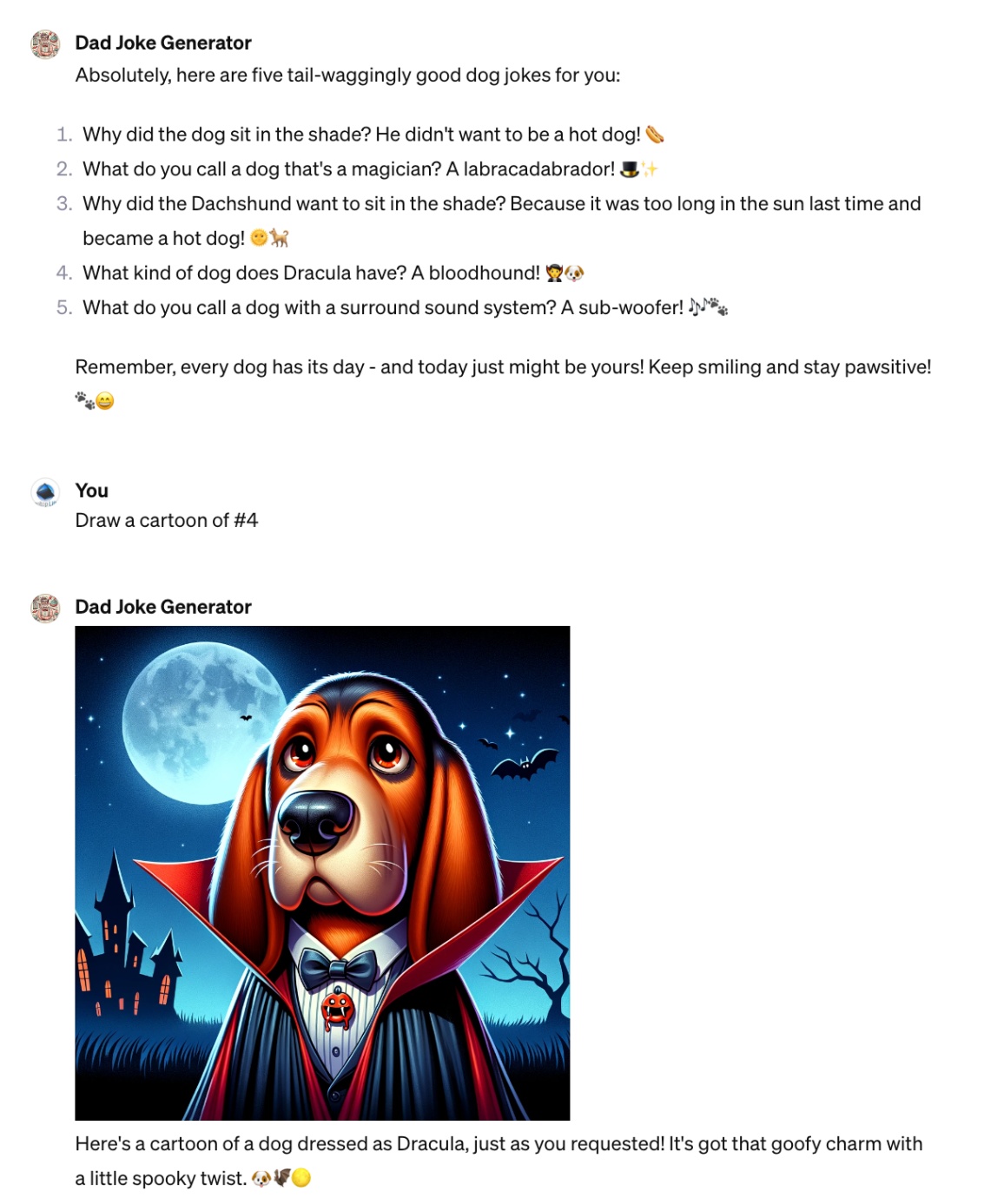Click the sun face emoji after "became a hot dog"
Viewport: 984px width, 1204px height.
[x=259, y=238]
